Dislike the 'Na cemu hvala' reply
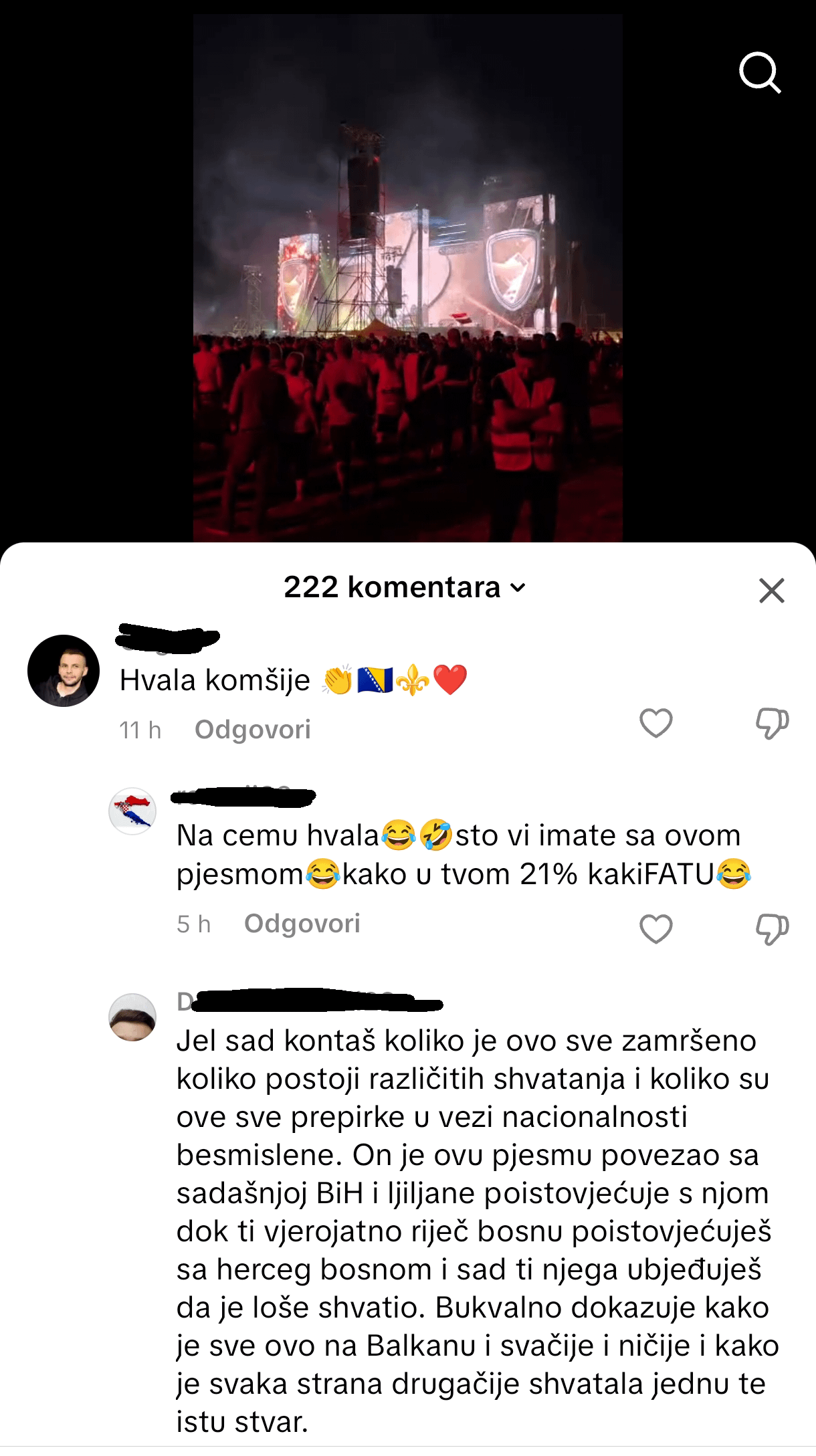The height and width of the screenshot is (1456, 816). pos(772,930)
